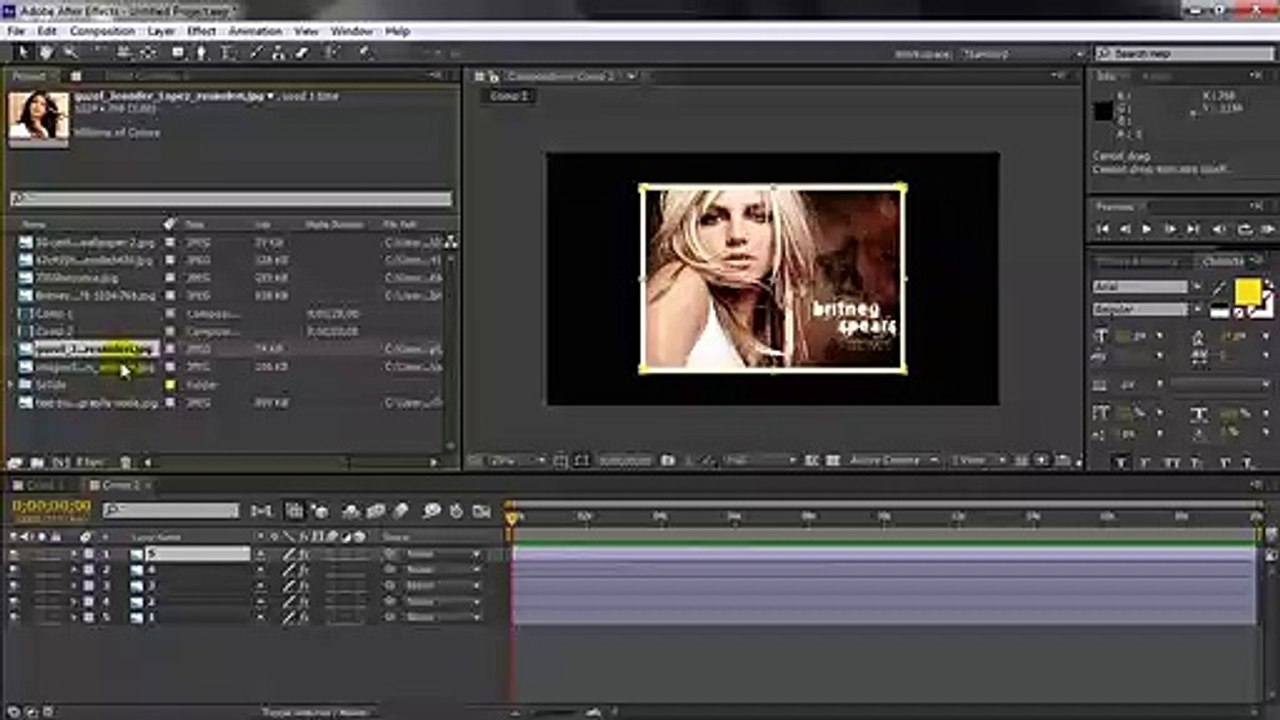Viewport: 1280px width, 720px height.
Task: Hide layer 2 with its eye icon
Action: (14, 570)
